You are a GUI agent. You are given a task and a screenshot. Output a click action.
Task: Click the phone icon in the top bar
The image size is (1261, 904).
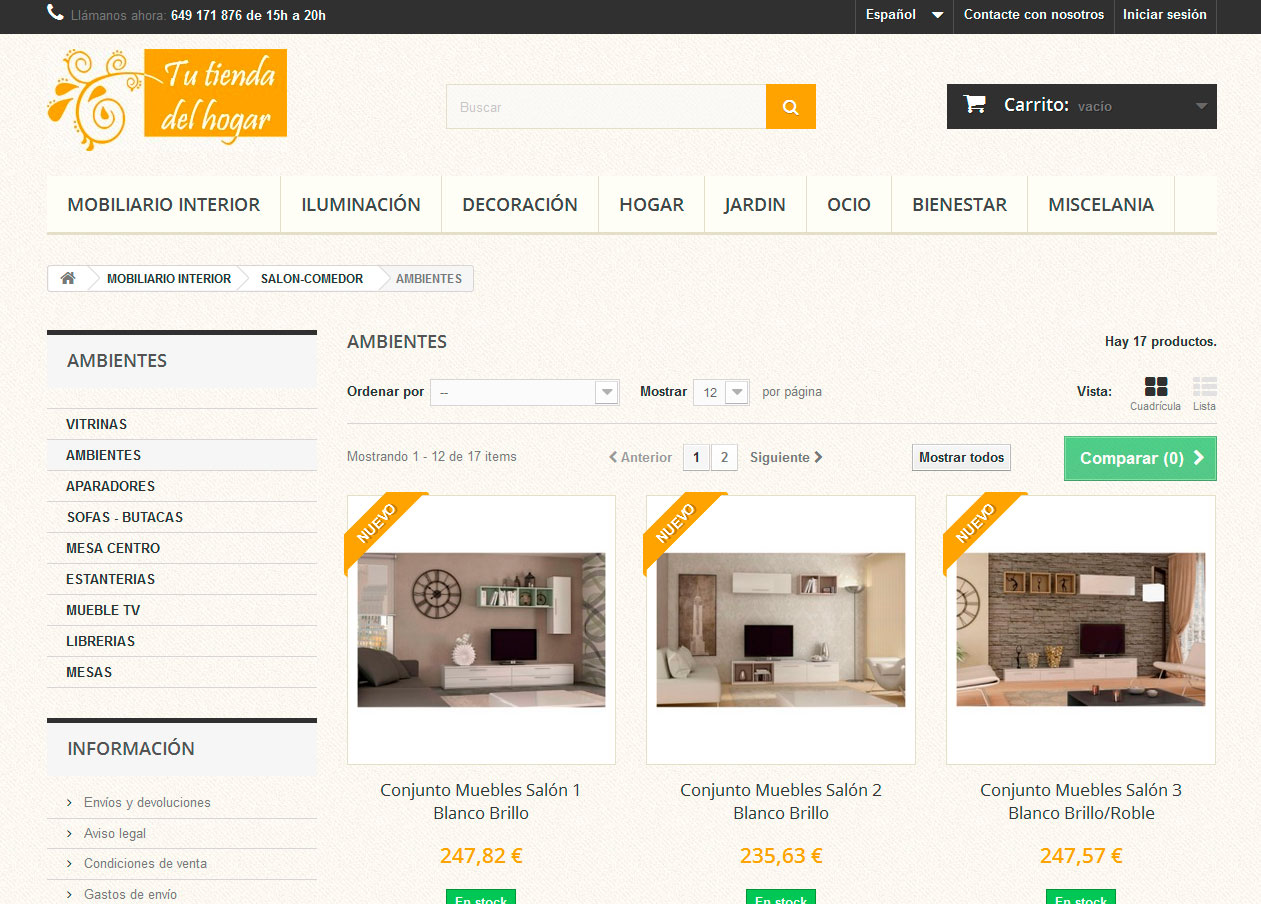point(55,15)
